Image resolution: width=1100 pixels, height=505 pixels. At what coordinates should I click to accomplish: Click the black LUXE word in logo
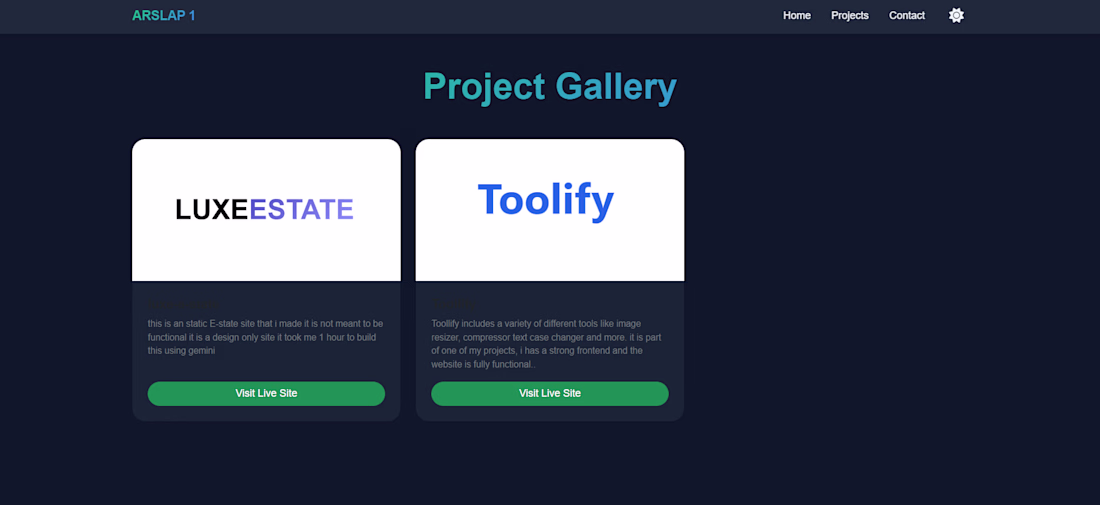click(211, 209)
